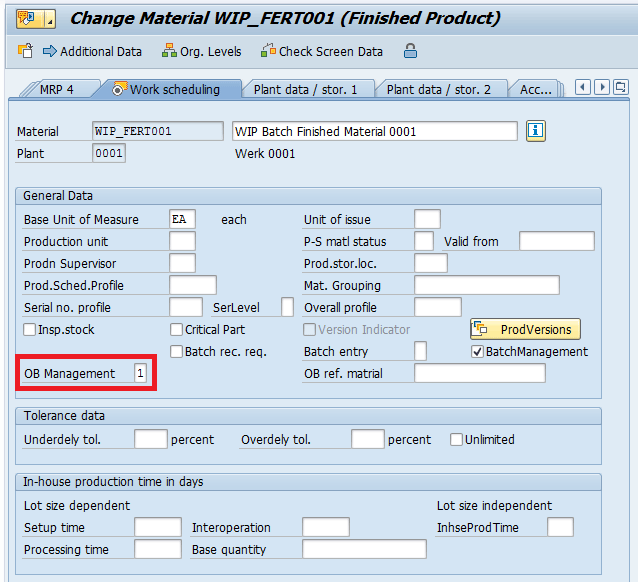Focus the Underdely tol. percent field
The width and height of the screenshot is (638, 582).
pyautogui.click(x=150, y=439)
